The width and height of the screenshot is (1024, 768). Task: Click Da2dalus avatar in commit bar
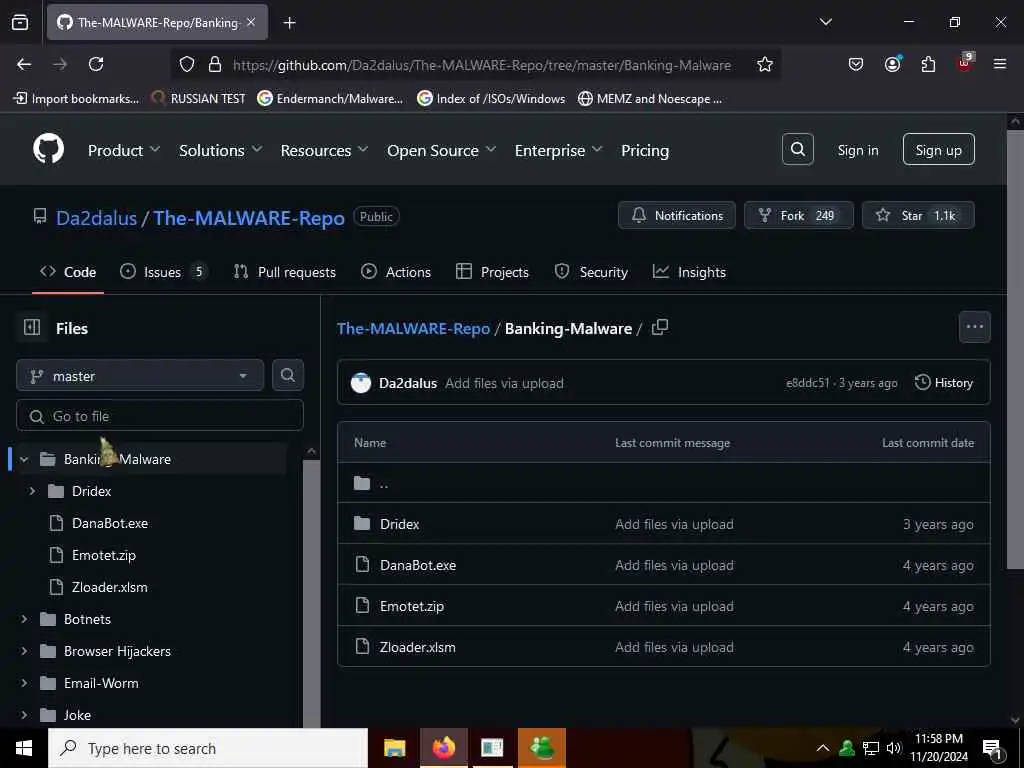tap(360, 383)
